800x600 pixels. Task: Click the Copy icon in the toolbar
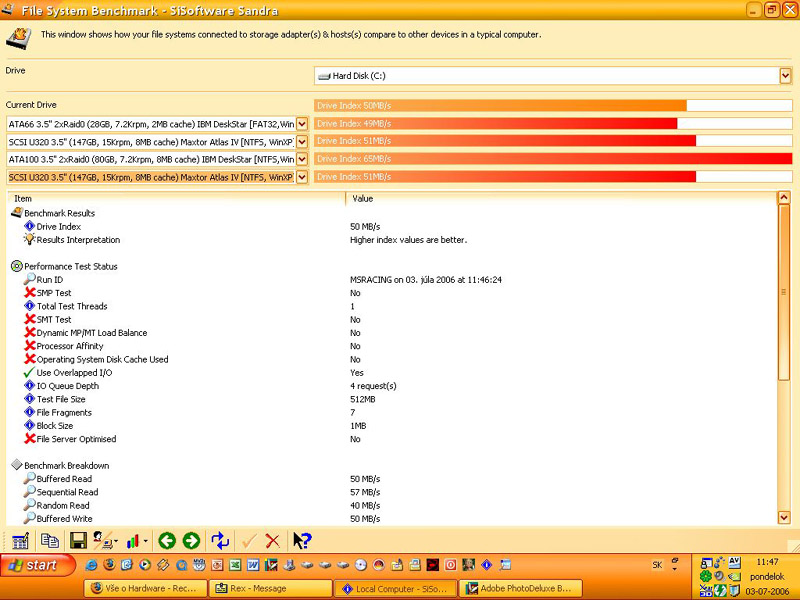click(49, 540)
